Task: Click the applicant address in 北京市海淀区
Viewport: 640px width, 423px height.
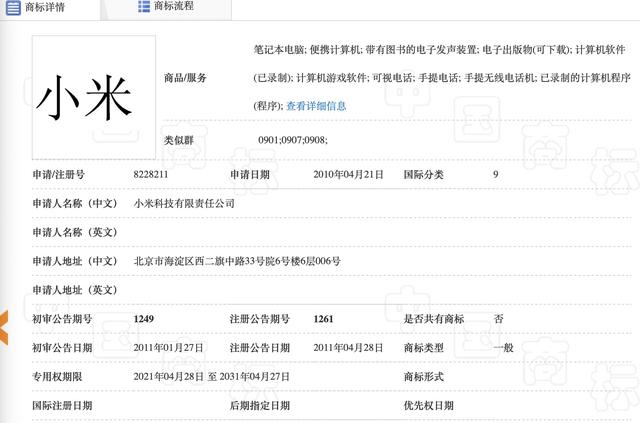Action: [237, 261]
